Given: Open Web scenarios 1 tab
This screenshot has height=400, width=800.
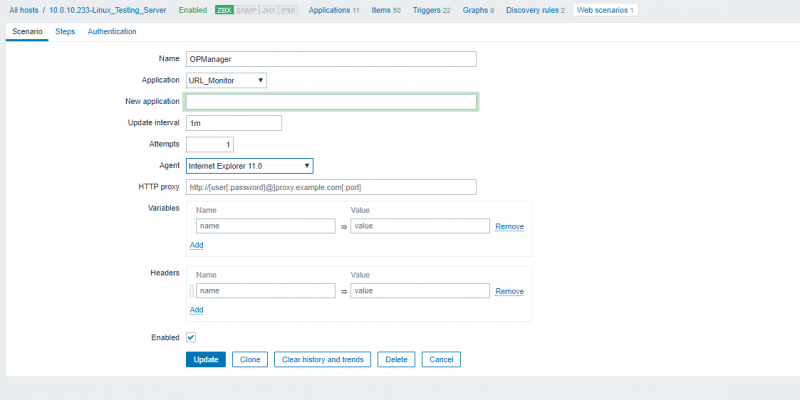Looking at the screenshot, I should 605,10.
